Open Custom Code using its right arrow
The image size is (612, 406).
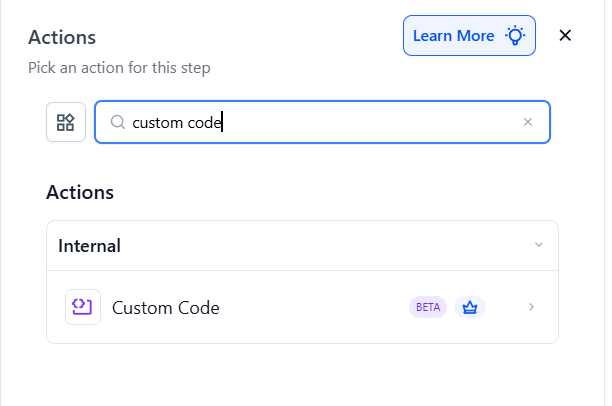532,307
